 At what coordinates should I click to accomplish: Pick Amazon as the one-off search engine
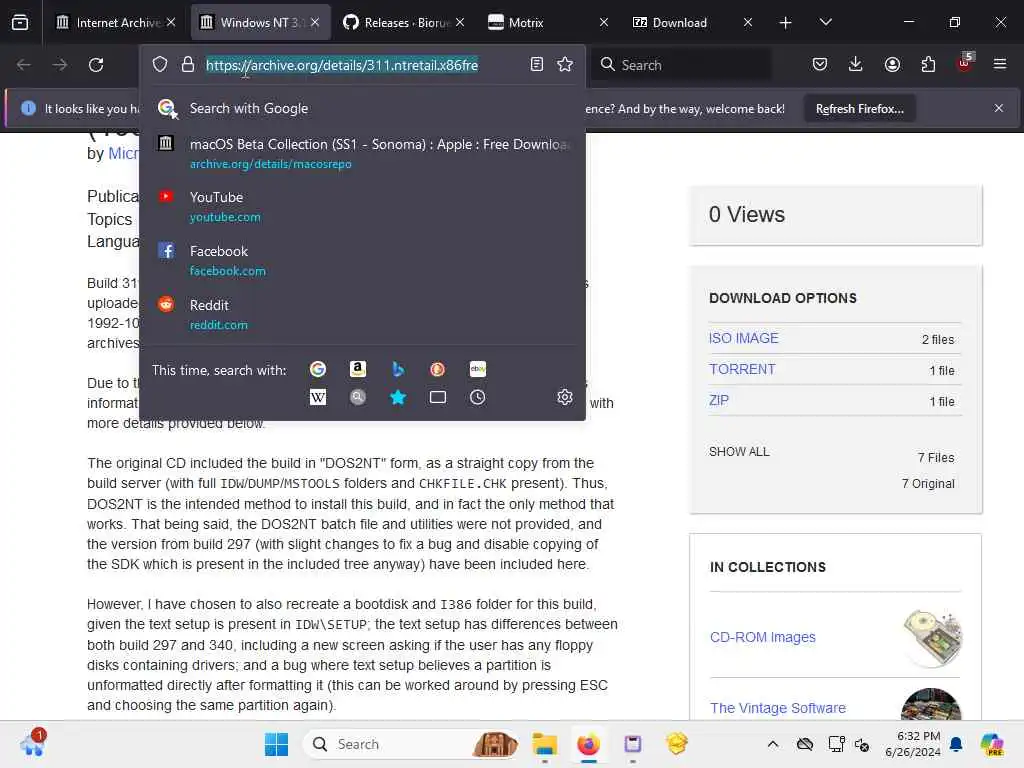[358, 370]
